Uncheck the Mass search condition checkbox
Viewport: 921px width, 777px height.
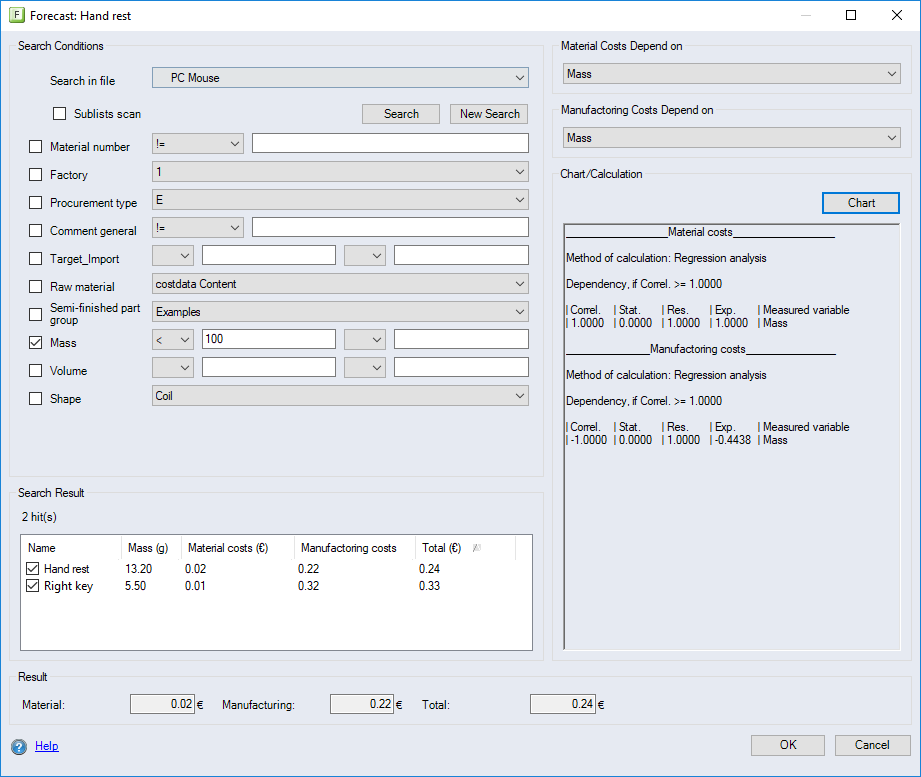click(36, 343)
